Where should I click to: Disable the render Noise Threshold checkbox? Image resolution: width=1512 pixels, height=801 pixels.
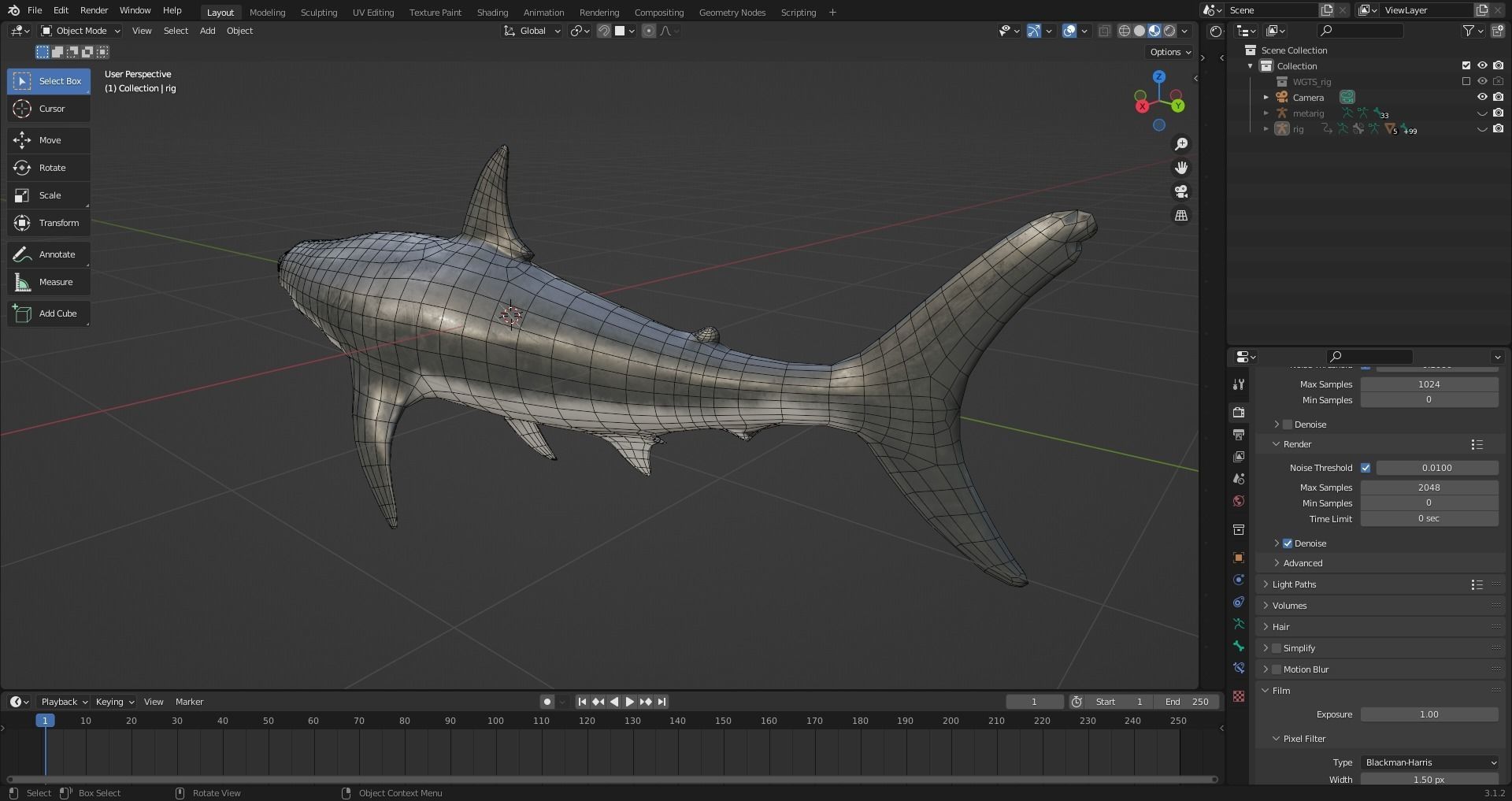[x=1366, y=468]
